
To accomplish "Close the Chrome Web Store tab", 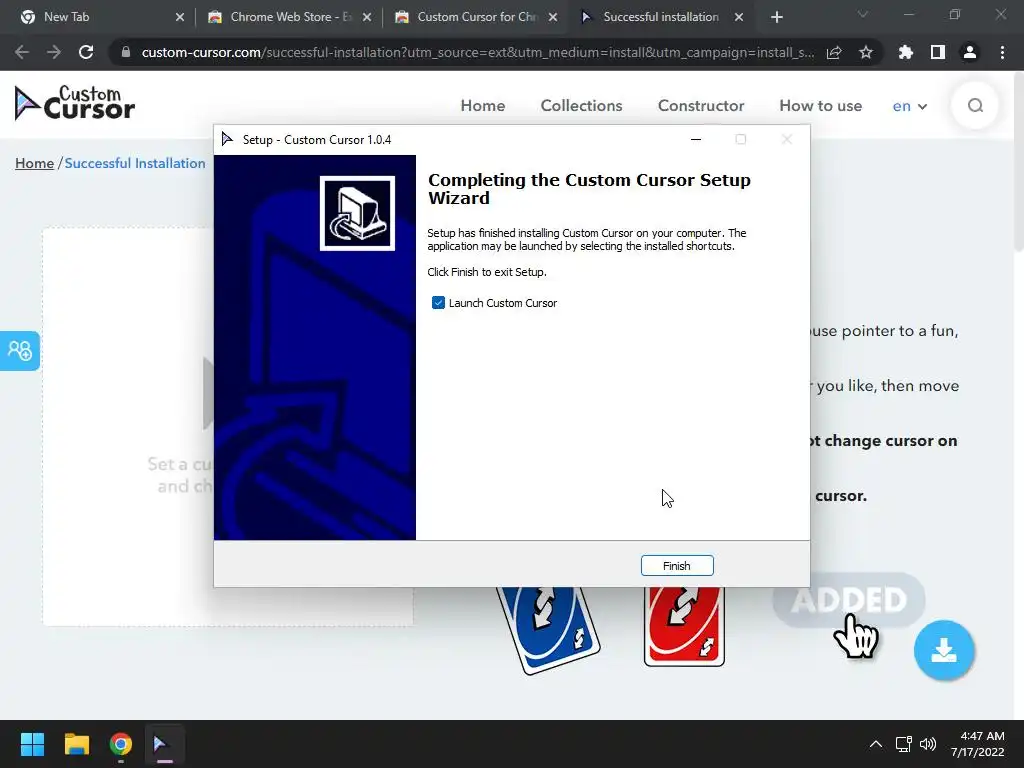I will click(366, 17).
